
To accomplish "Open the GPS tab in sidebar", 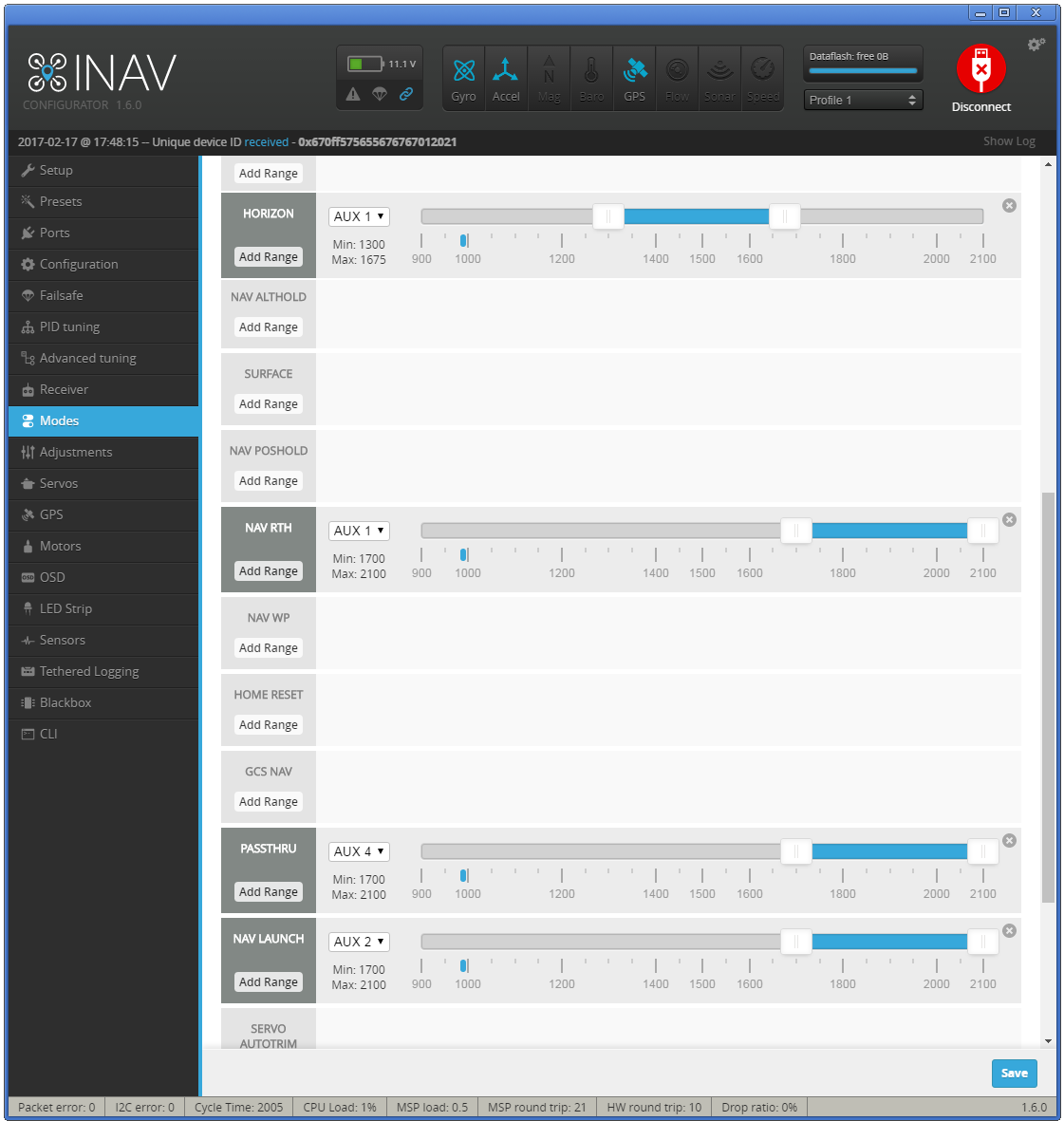I will point(103,514).
